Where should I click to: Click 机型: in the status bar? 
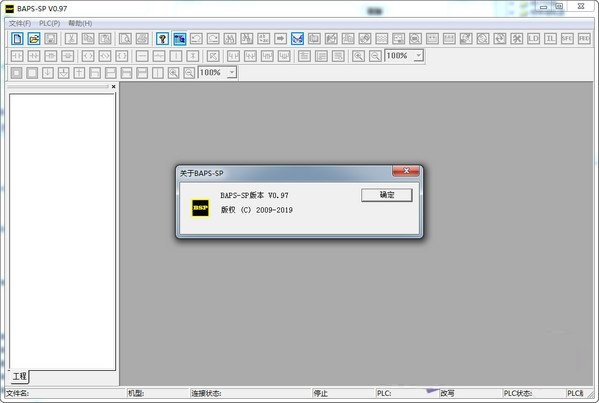coord(136,393)
